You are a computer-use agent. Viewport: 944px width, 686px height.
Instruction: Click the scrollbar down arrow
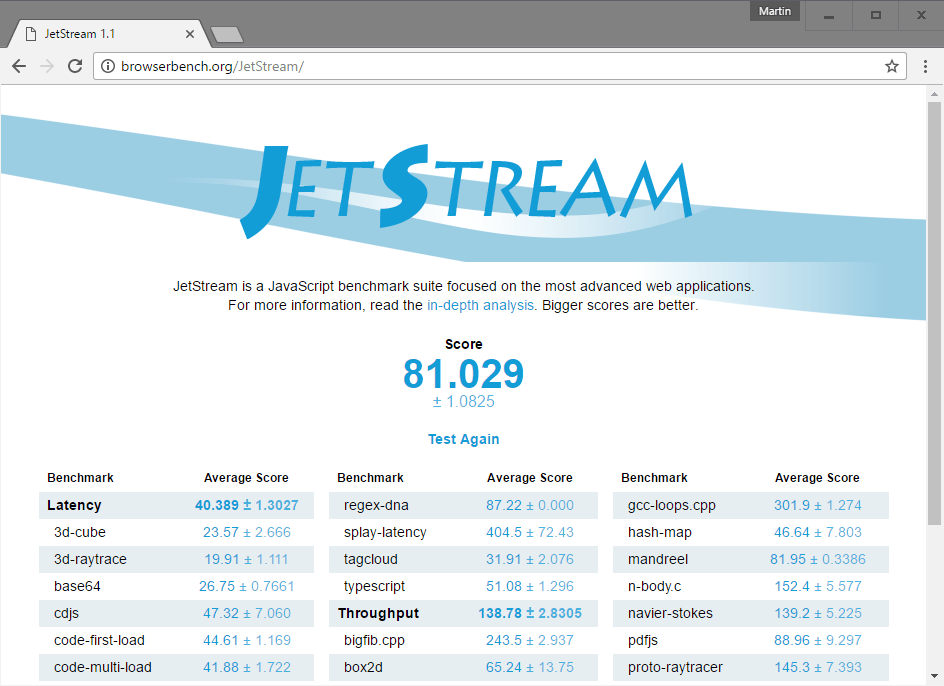pyautogui.click(x=934, y=676)
